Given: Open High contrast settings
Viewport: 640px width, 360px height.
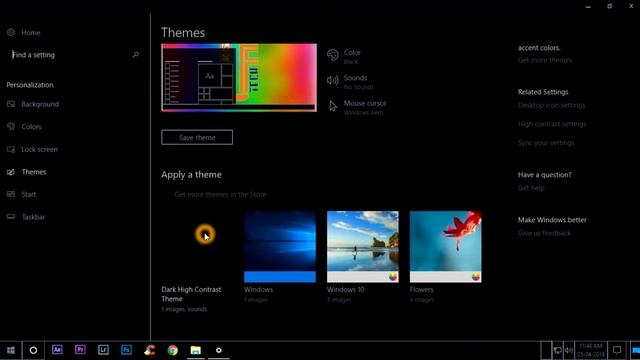Looking at the screenshot, I should (x=552, y=124).
